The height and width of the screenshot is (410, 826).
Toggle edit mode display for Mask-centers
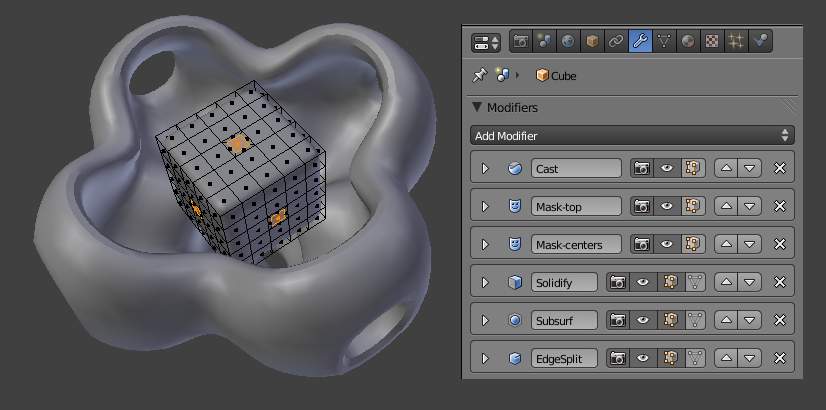click(693, 245)
